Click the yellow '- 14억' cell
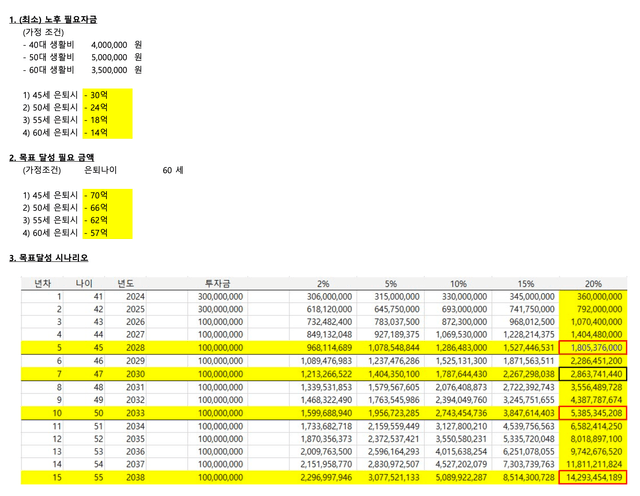Screen dimensions: 640x496 click(107, 133)
